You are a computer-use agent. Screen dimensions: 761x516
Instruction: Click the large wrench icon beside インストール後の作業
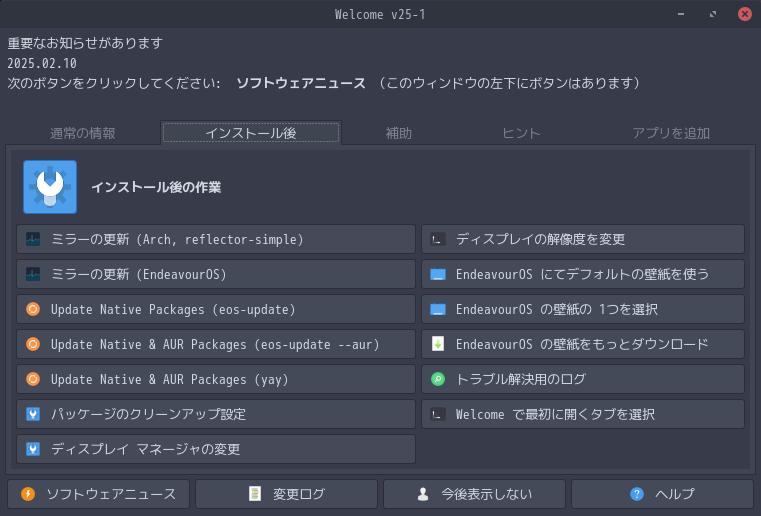[50, 187]
